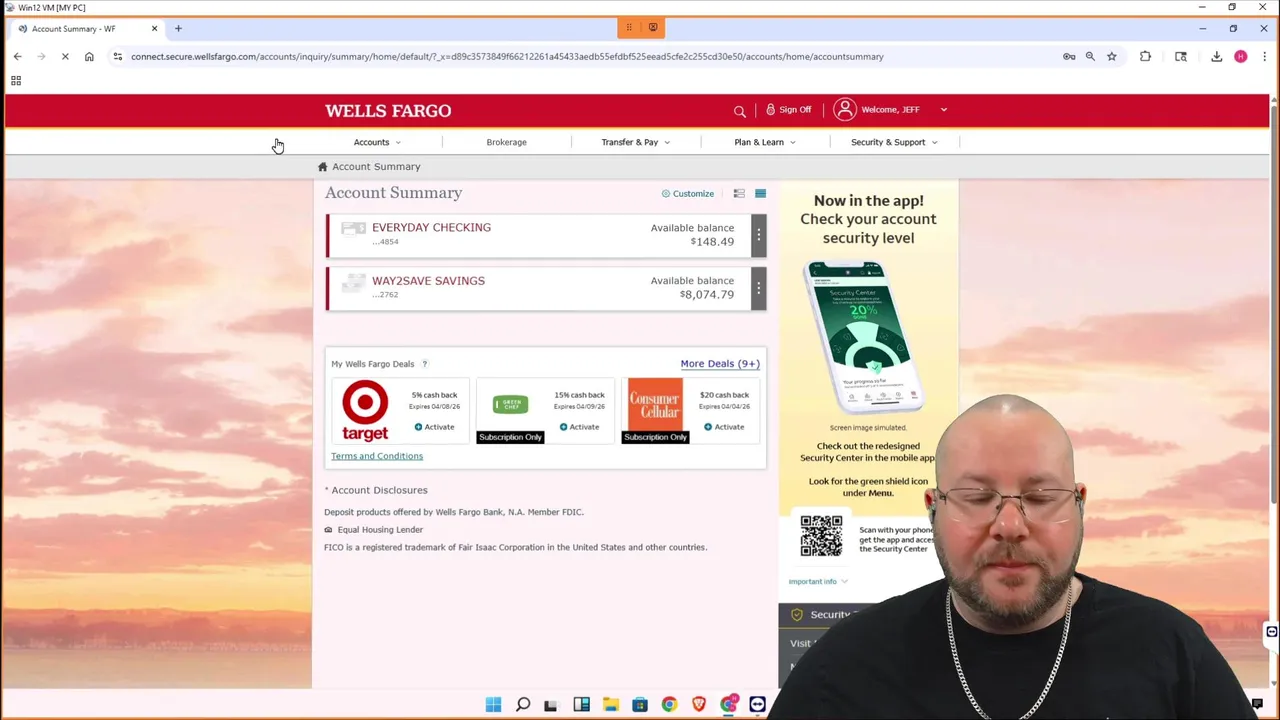This screenshot has height=720, width=1280.
Task: Open a new browser tab
Action: (178, 28)
